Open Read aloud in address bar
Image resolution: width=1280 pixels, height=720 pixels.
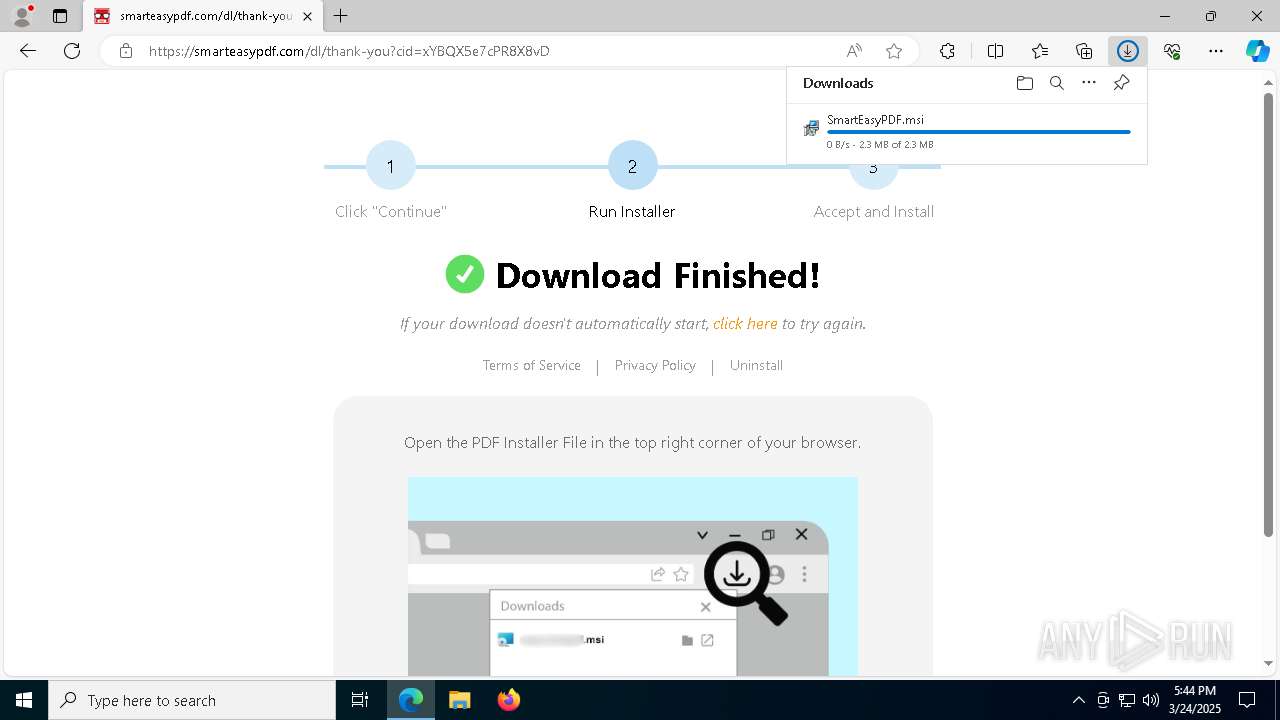854,51
